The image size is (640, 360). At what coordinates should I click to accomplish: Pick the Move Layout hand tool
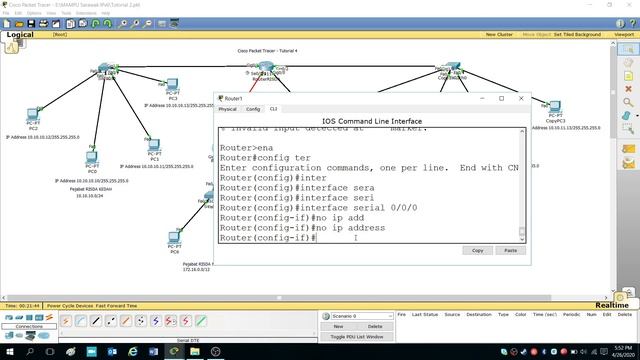tap(628, 62)
